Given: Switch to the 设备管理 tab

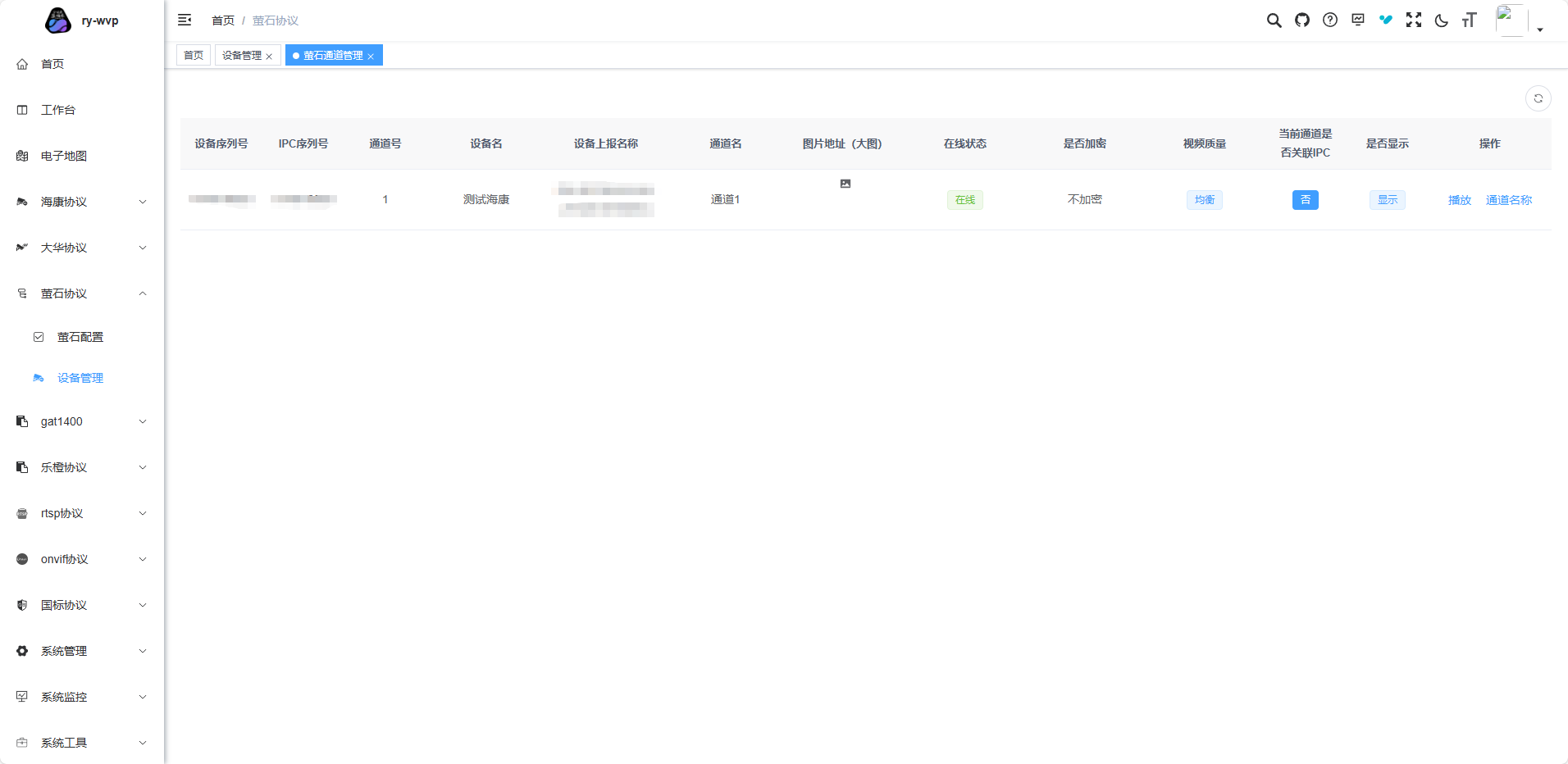Looking at the screenshot, I should tap(242, 56).
